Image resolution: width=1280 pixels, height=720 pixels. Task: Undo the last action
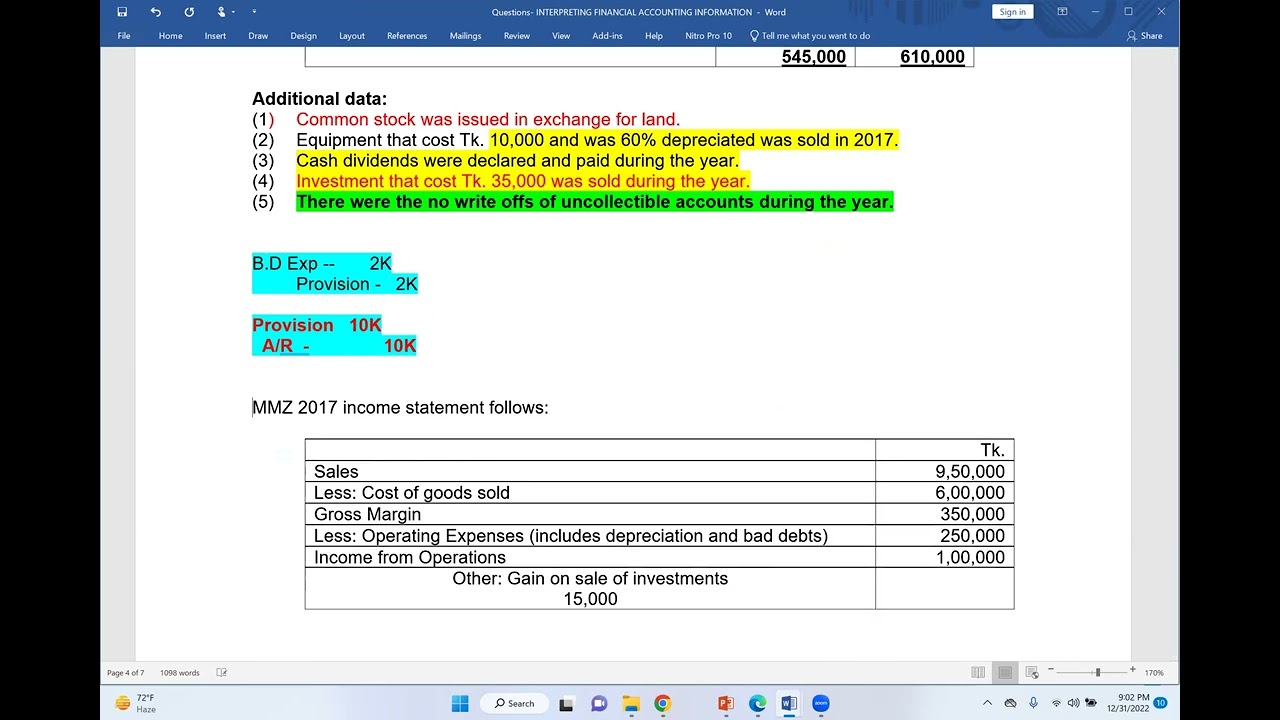tap(155, 12)
